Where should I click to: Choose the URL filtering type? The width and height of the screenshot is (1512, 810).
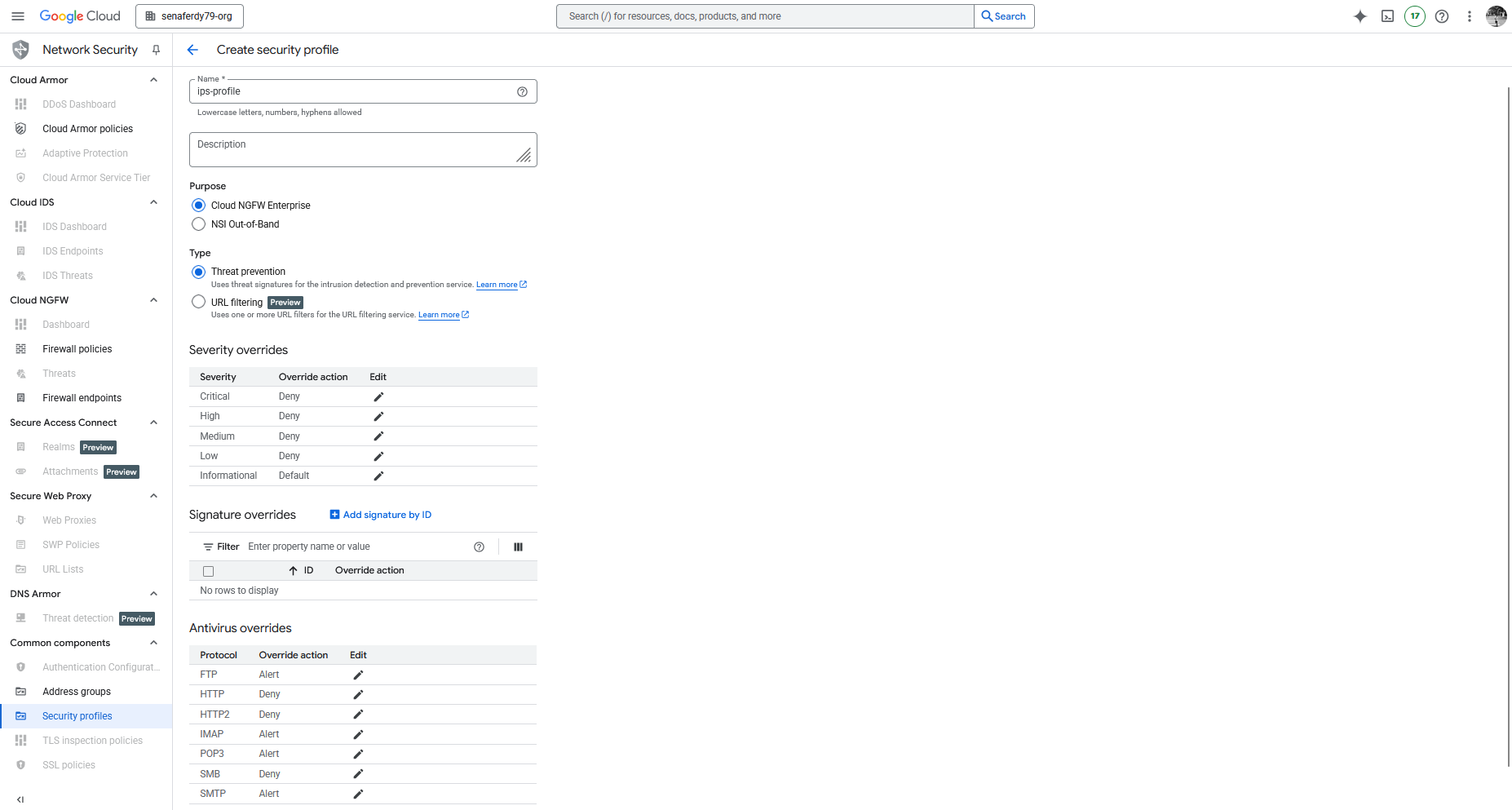198,302
